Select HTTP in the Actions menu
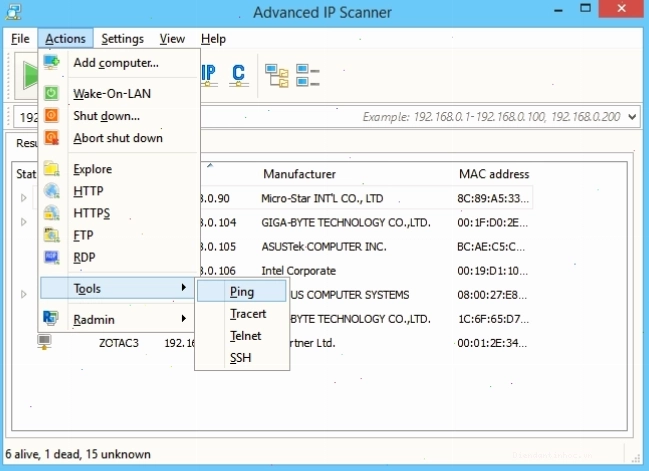Screen dimensions: 649x472 (119, 191)
